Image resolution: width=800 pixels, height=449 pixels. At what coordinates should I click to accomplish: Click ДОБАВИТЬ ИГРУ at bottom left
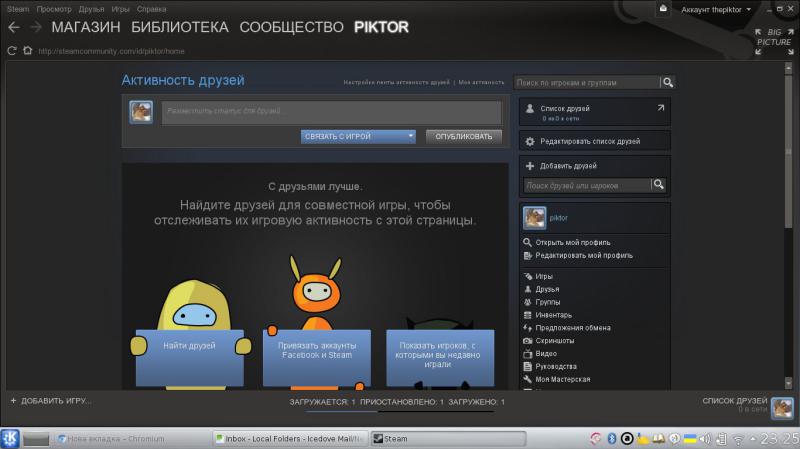[51, 401]
